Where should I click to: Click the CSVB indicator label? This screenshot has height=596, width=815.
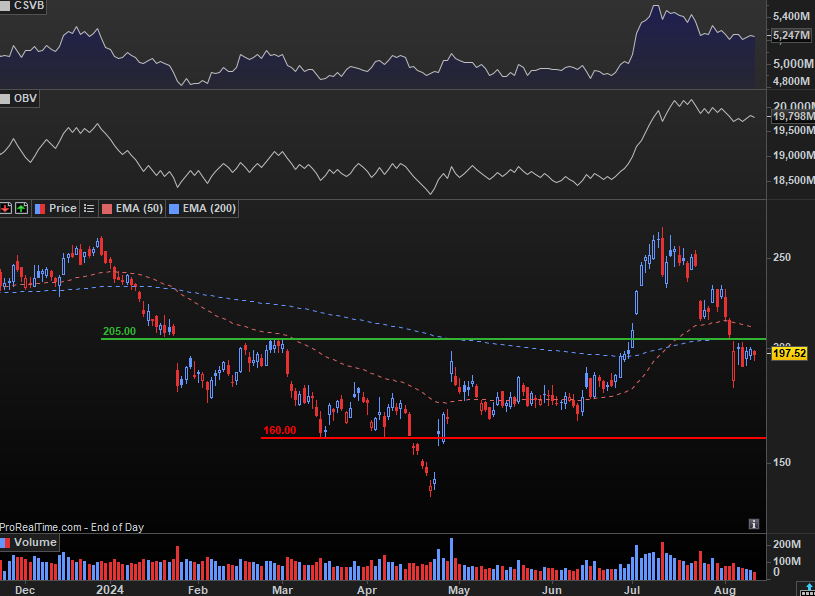(x=30, y=6)
